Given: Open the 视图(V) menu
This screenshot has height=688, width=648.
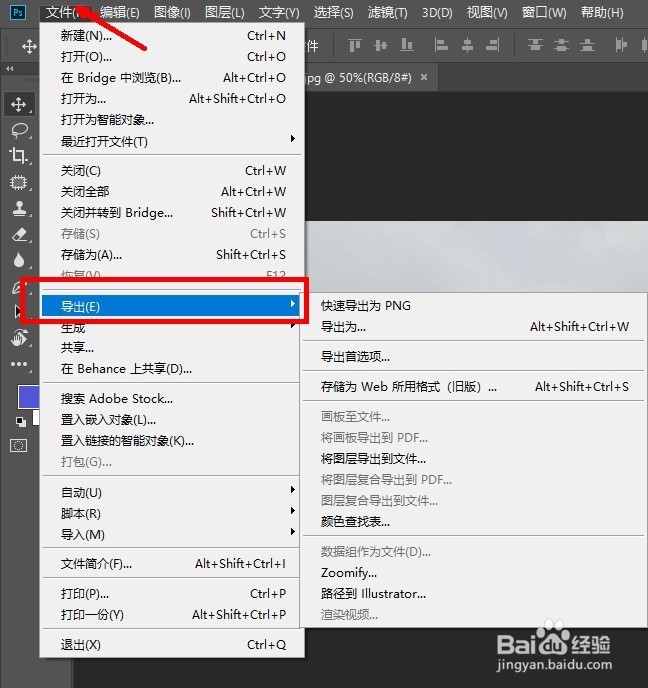Looking at the screenshot, I should [x=487, y=12].
